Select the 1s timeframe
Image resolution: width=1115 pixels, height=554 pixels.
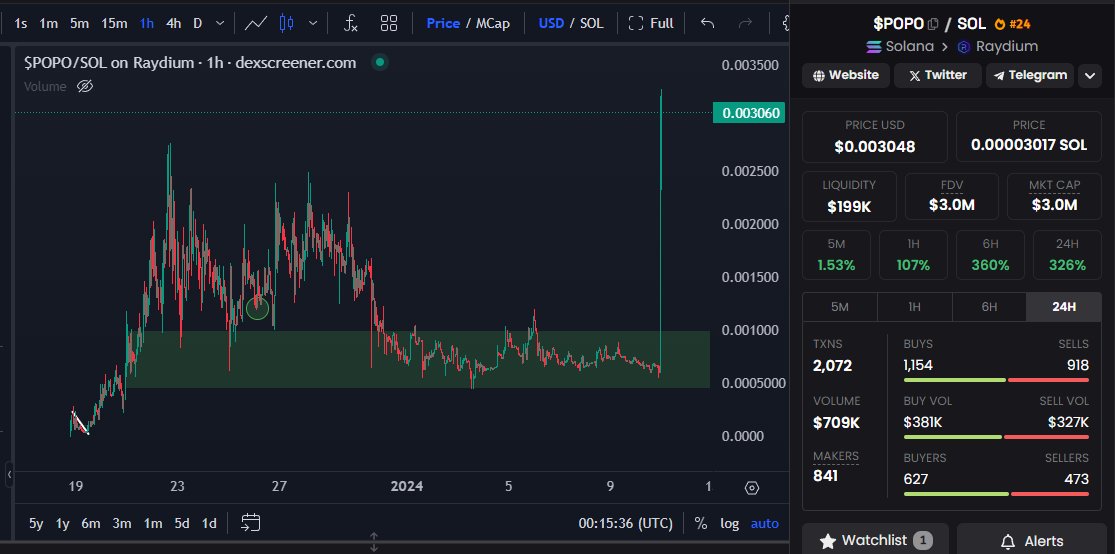21,23
